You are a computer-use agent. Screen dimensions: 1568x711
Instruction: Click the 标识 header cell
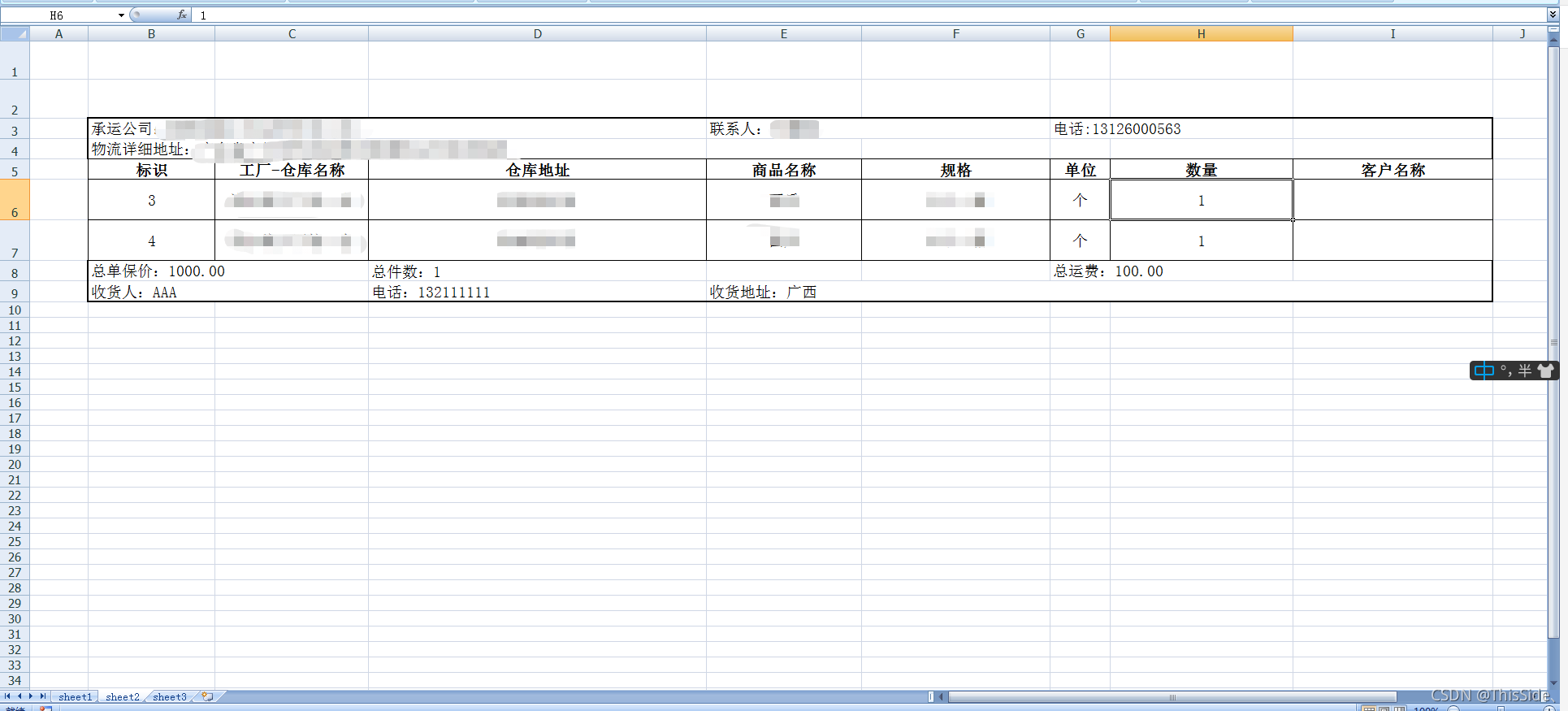pos(151,170)
